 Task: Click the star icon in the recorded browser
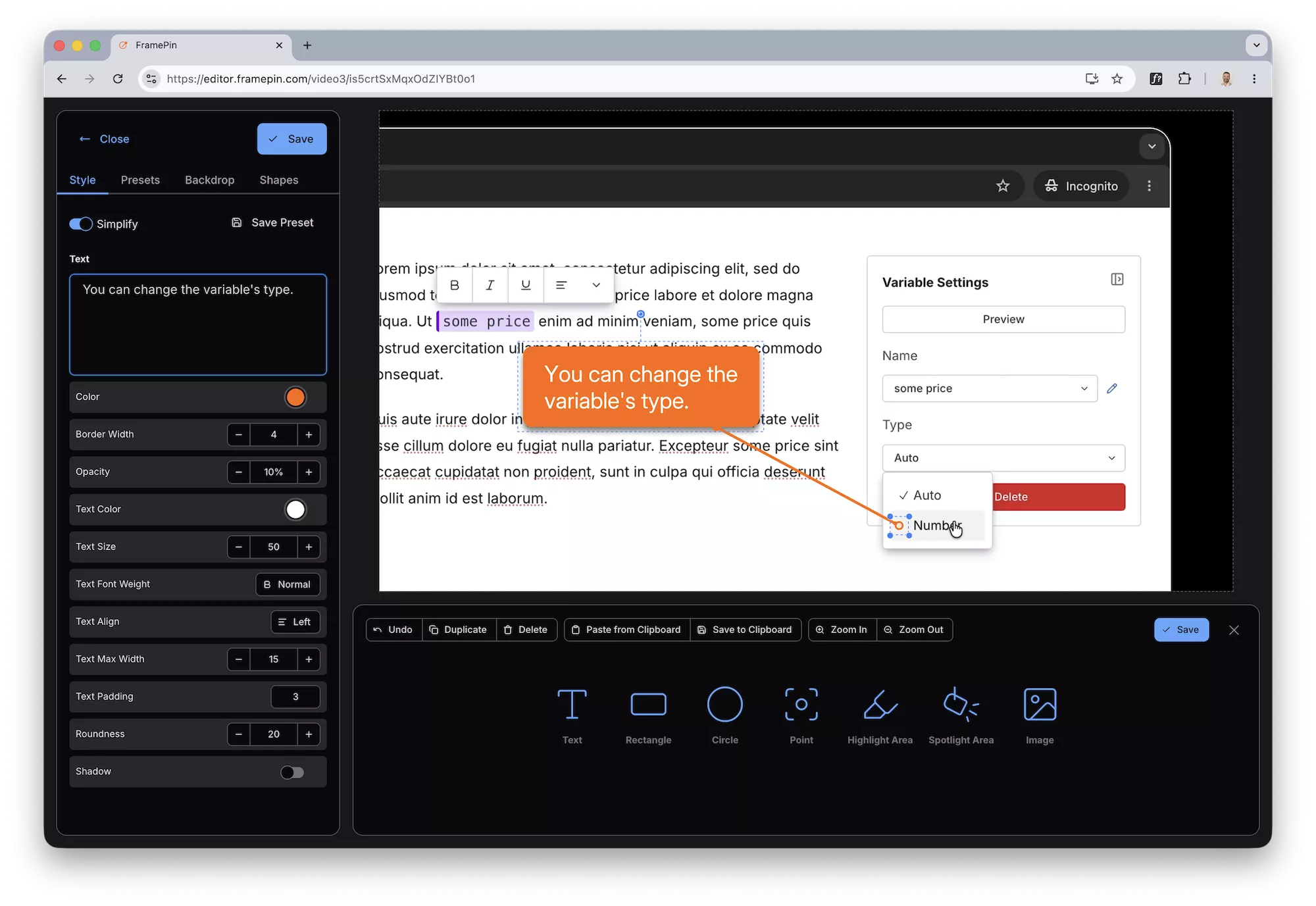1003,186
